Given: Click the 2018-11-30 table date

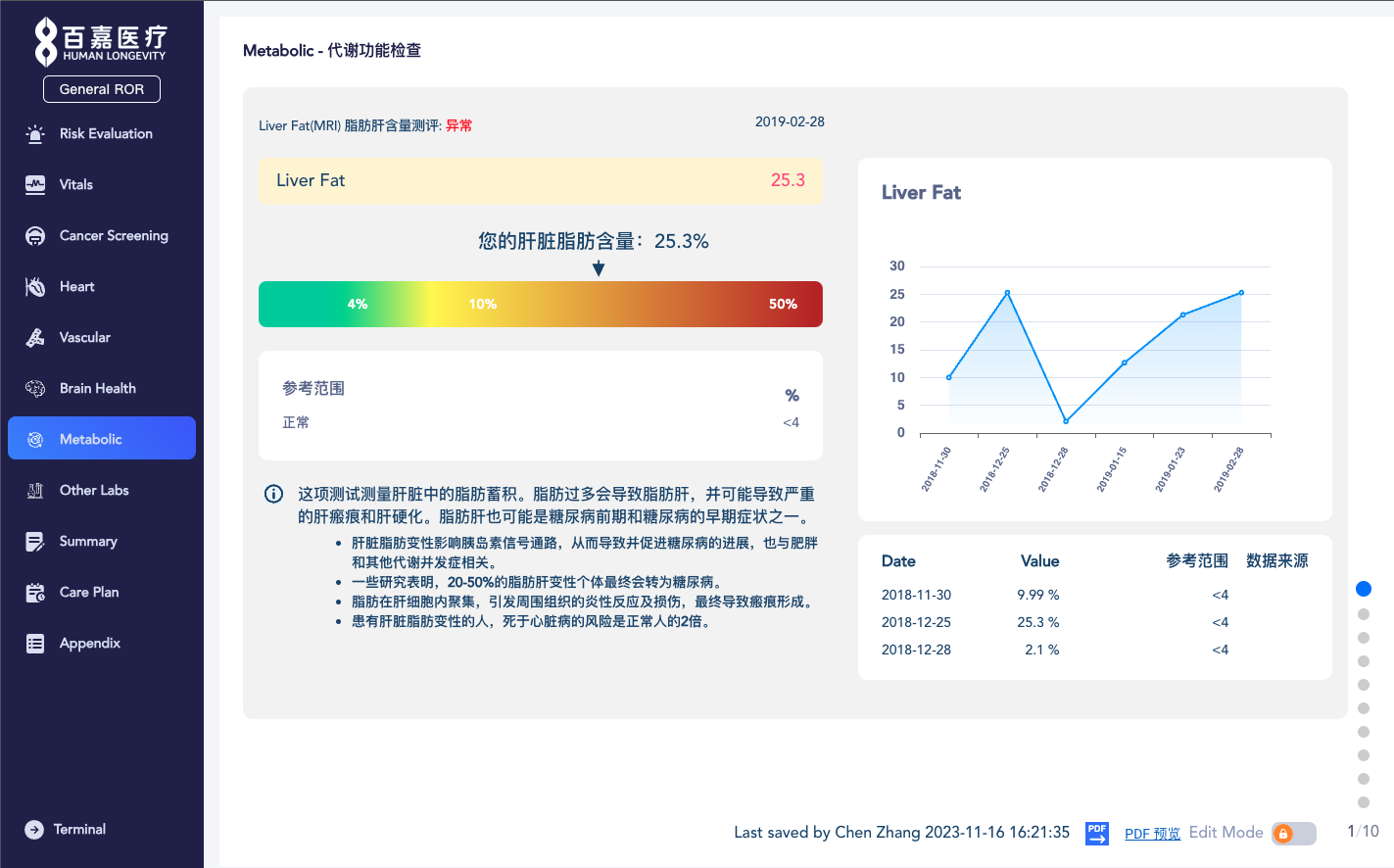Looking at the screenshot, I should (916, 595).
